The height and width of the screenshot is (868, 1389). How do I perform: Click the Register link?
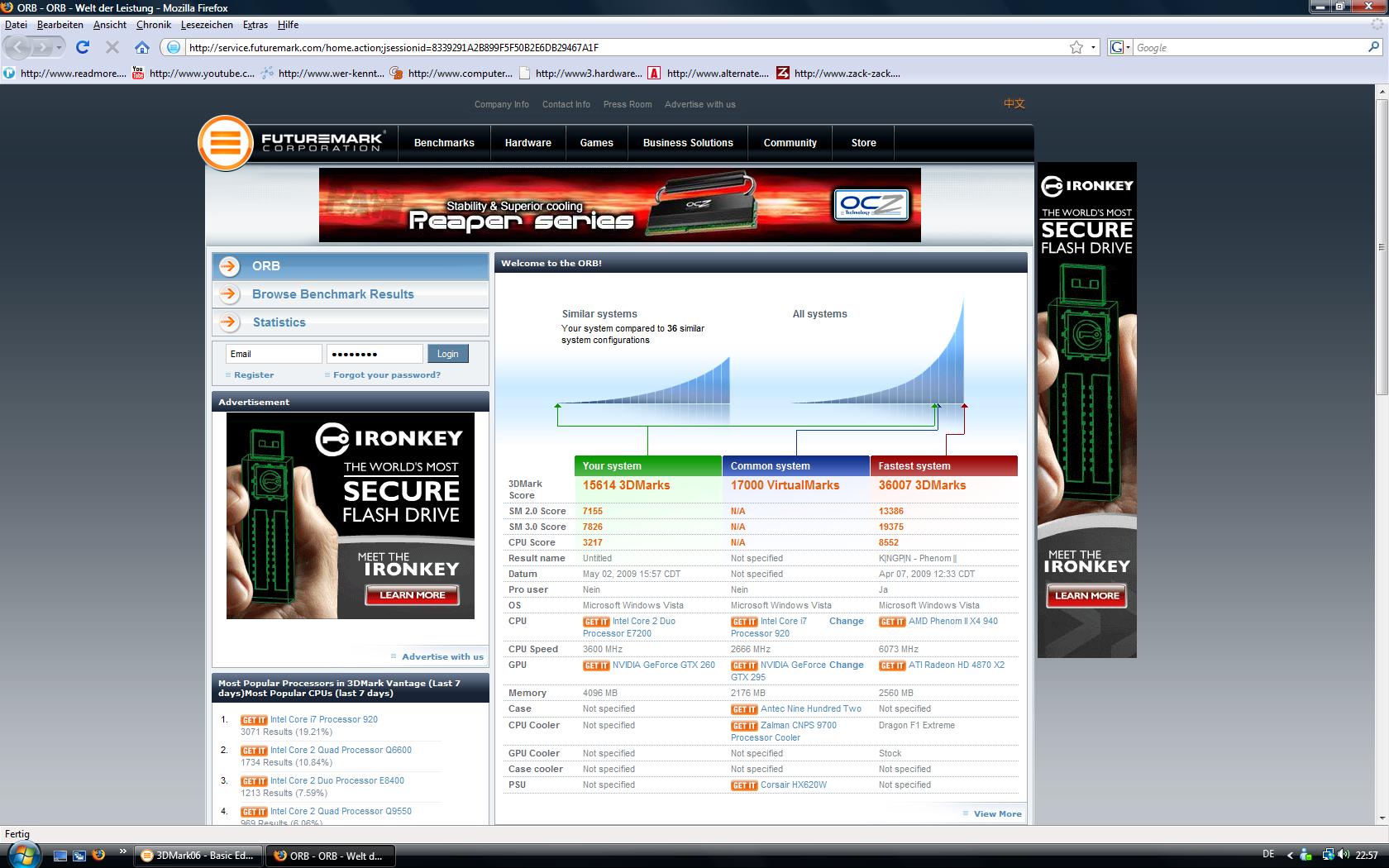[x=254, y=374]
